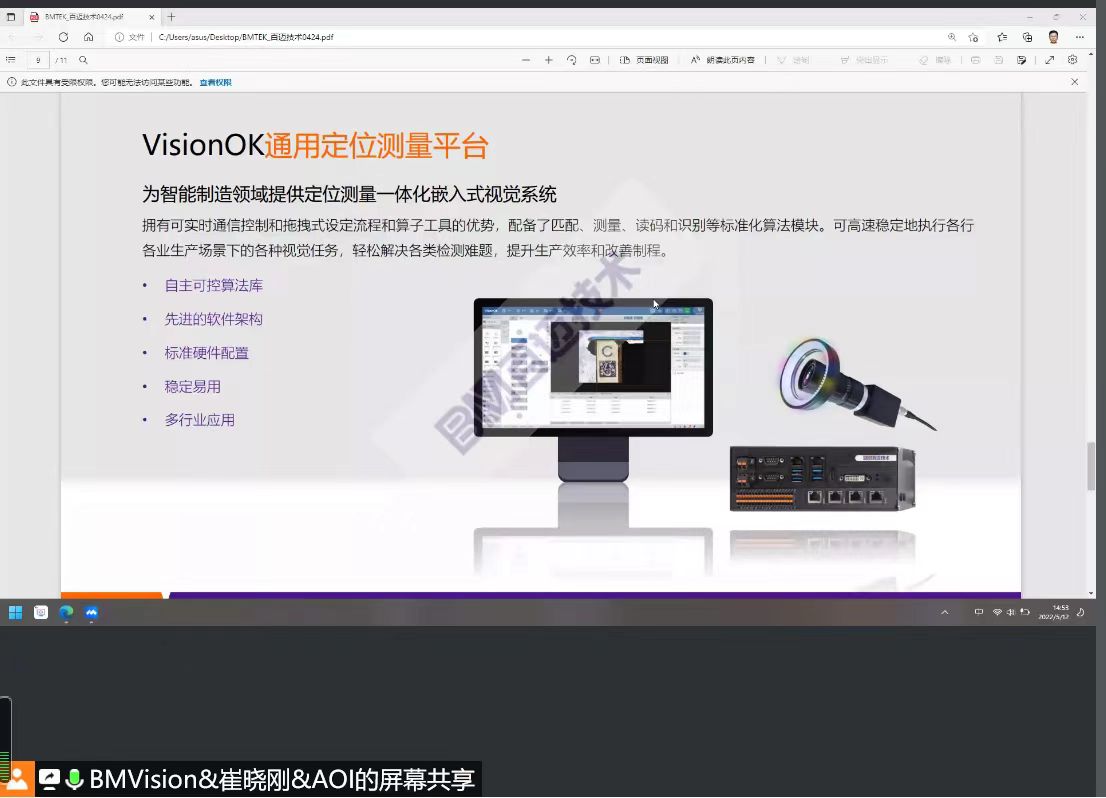This screenshot has height=798, width=1106.
Task: Rotate the PDF page
Action: (x=571, y=60)
